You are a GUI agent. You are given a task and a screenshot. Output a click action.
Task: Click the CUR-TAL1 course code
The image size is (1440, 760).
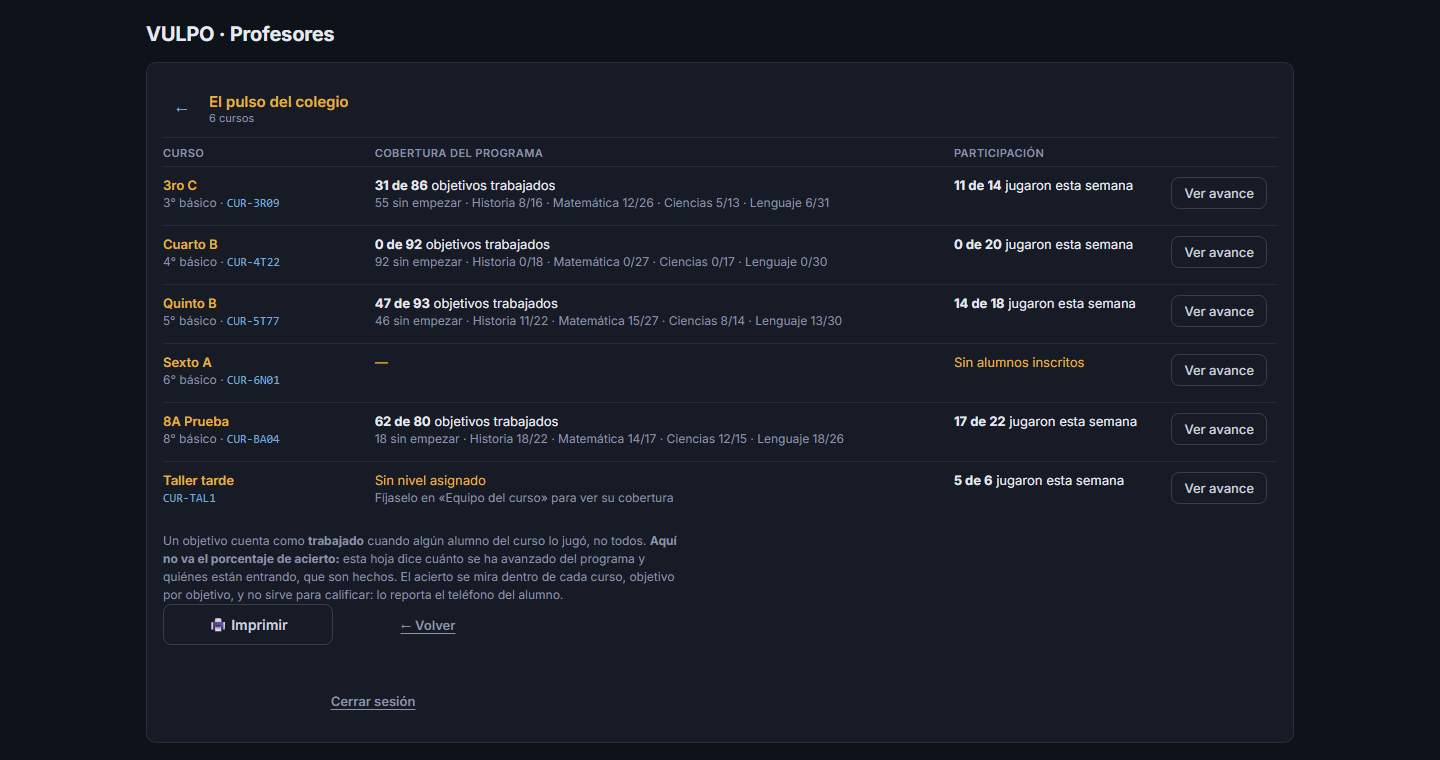click(x=189, y=498)
